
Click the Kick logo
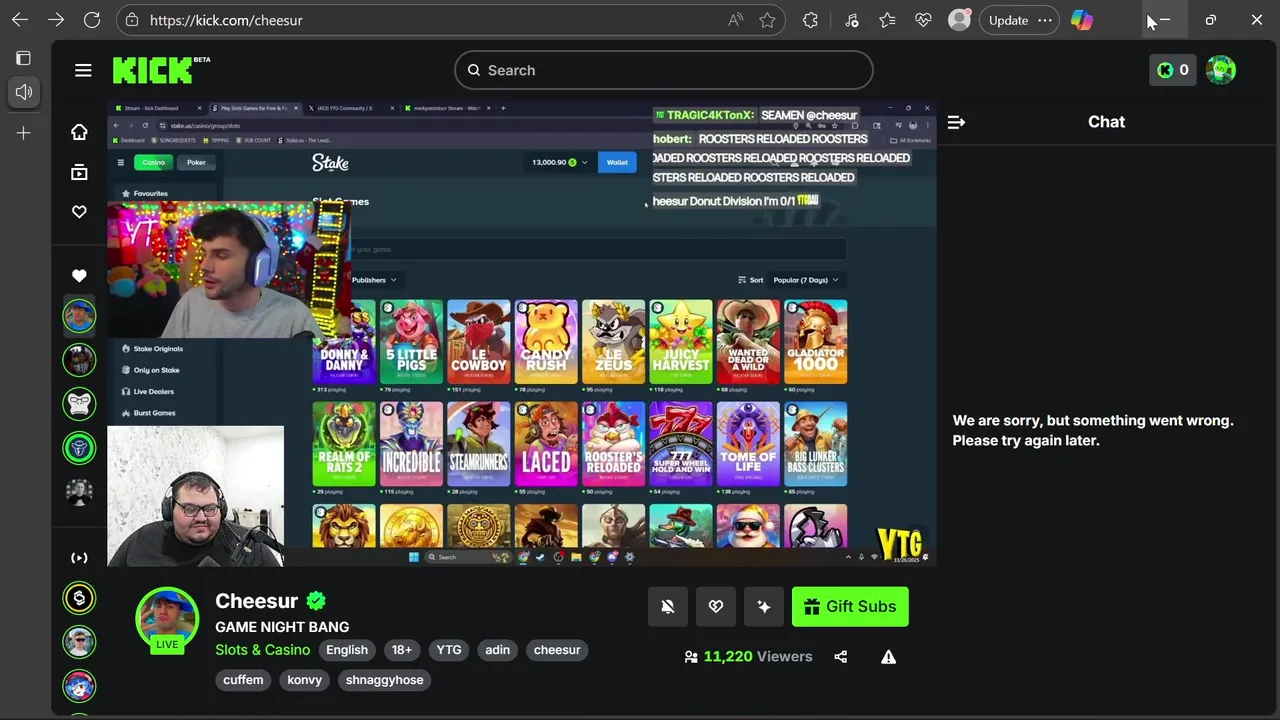(x=161, y=70)
